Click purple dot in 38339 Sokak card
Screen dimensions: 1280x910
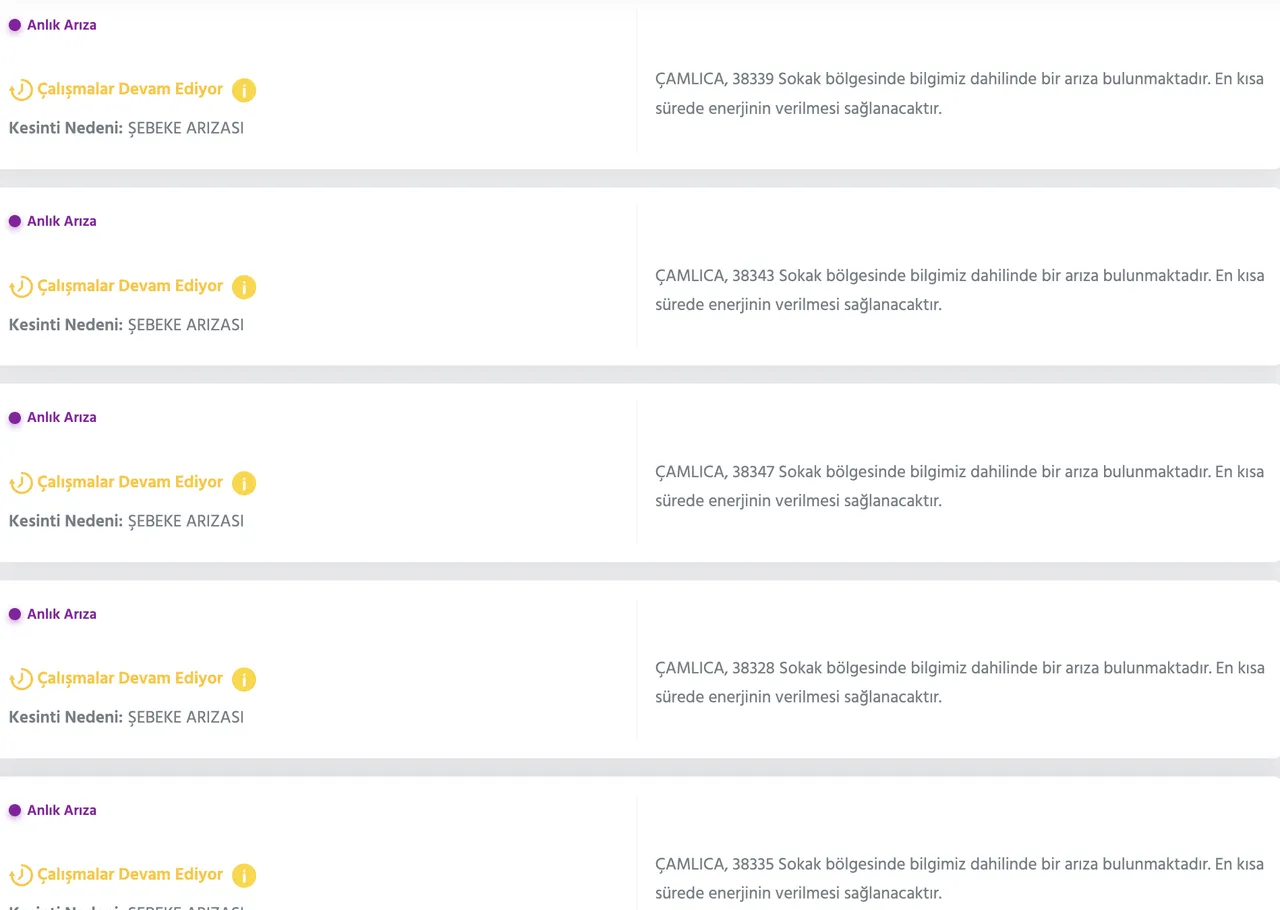[15, 25]
